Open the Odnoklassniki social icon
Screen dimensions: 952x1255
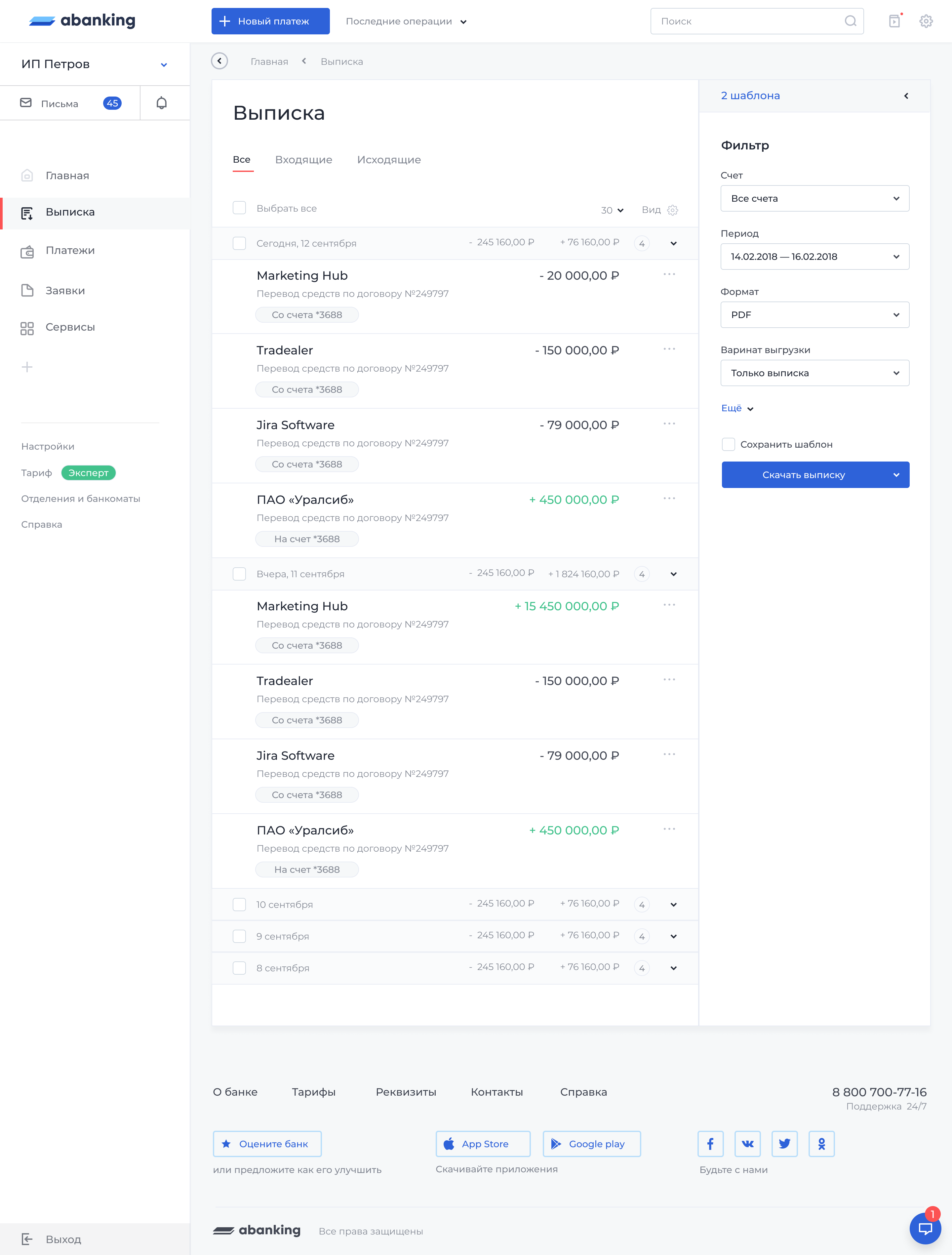821,1144
